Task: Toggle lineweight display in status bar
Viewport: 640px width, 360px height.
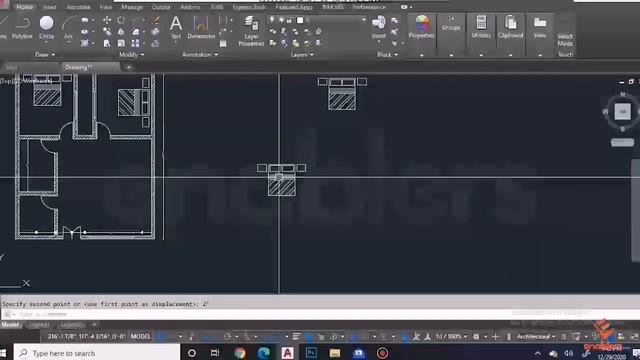Action: click(x=296, y=336)
